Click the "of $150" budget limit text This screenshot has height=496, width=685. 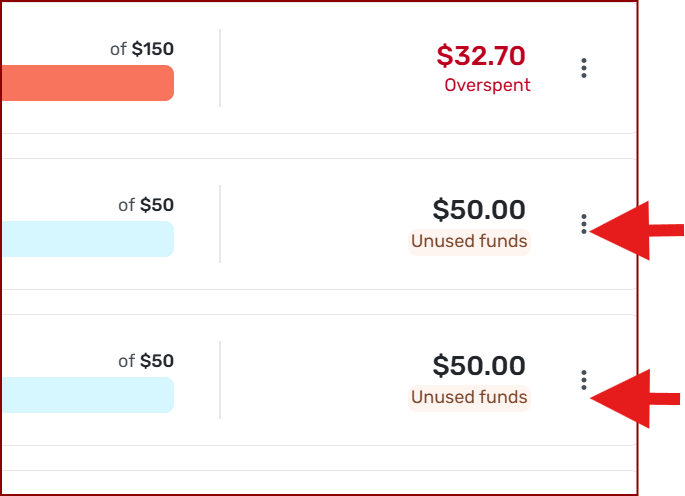pos(149,48)
